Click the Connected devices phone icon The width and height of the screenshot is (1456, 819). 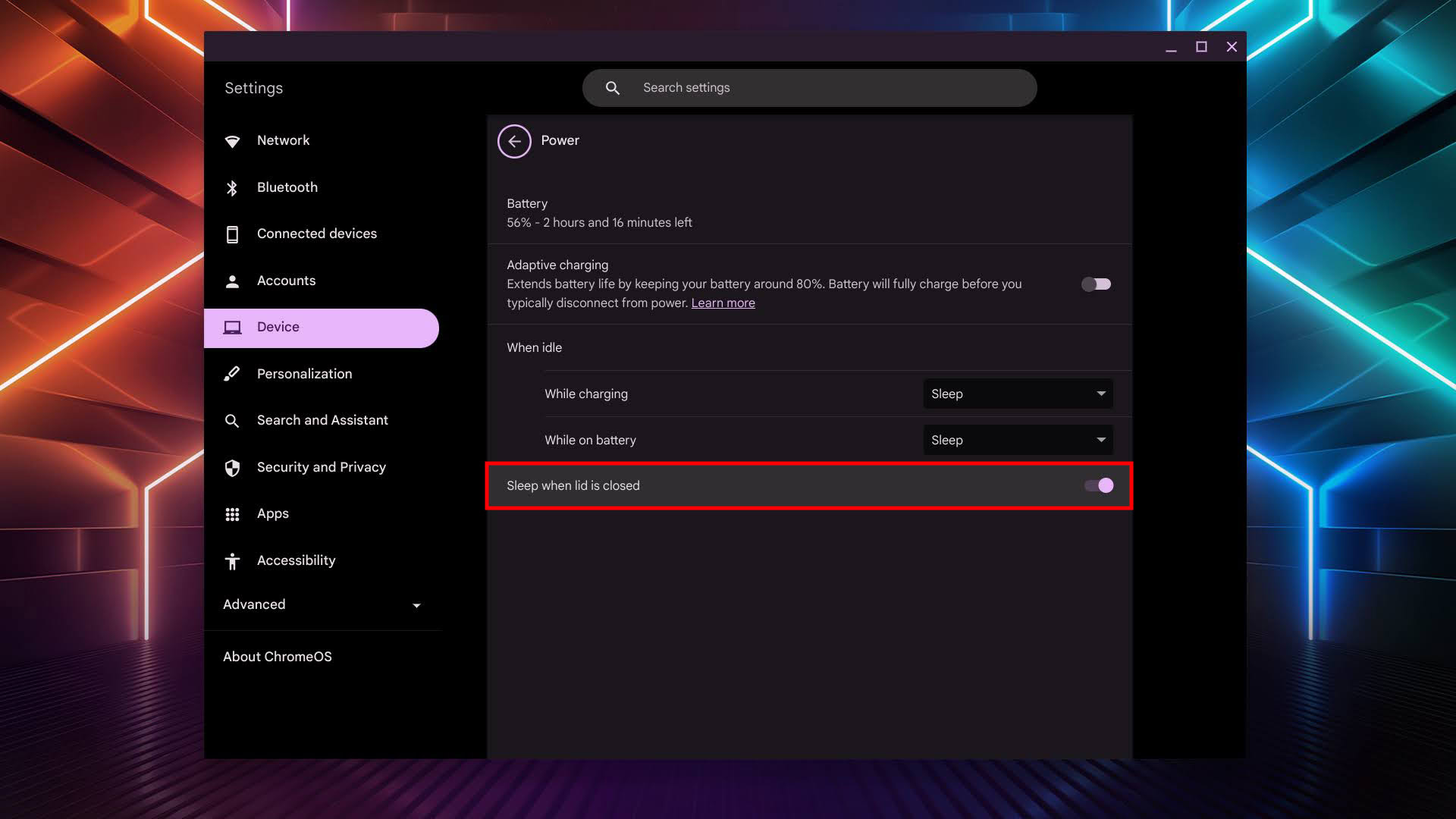[232, 234]
